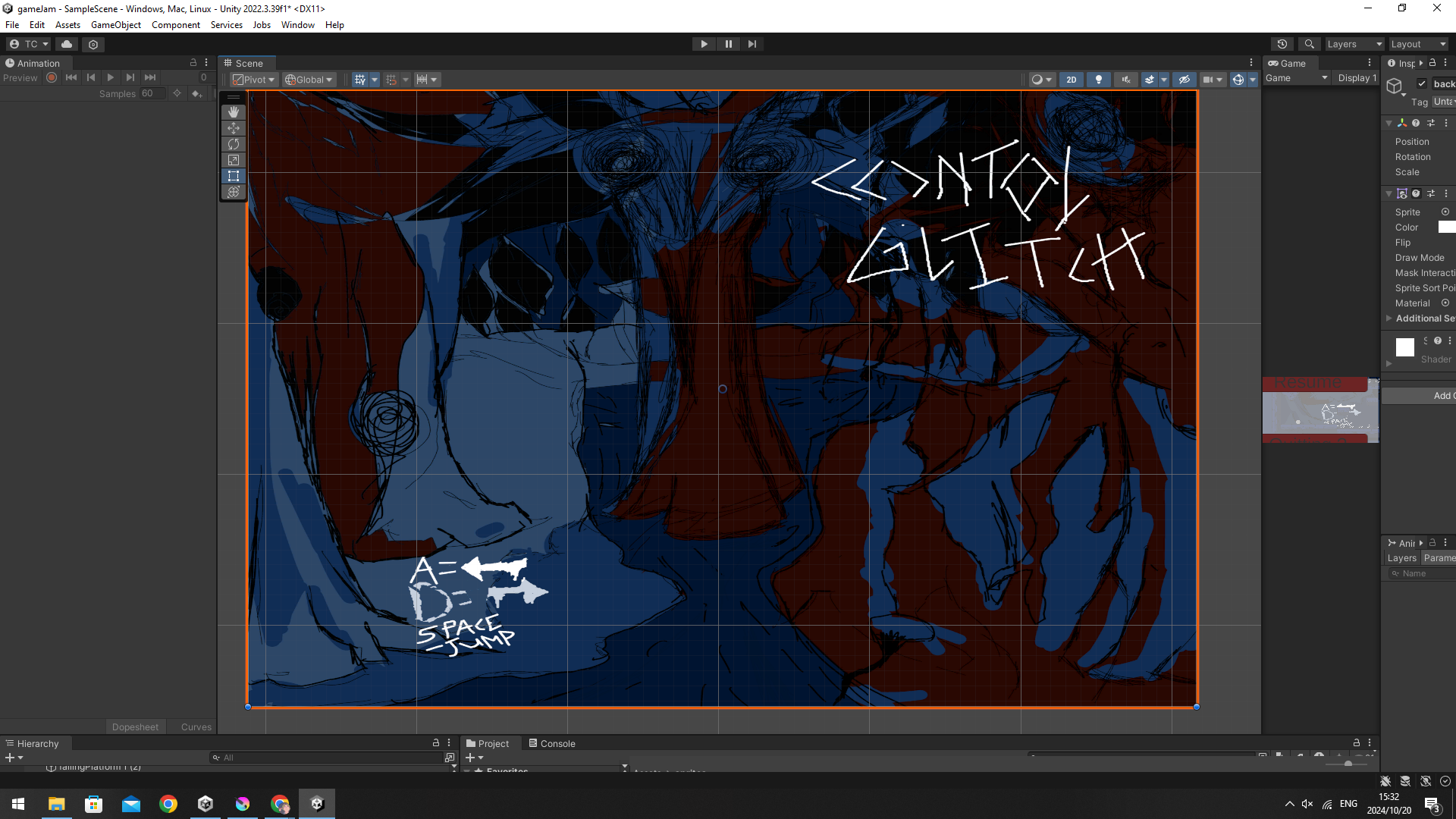Open the Layers dropdown
The image size is (1456, 819).
[x=1354, y=44]
